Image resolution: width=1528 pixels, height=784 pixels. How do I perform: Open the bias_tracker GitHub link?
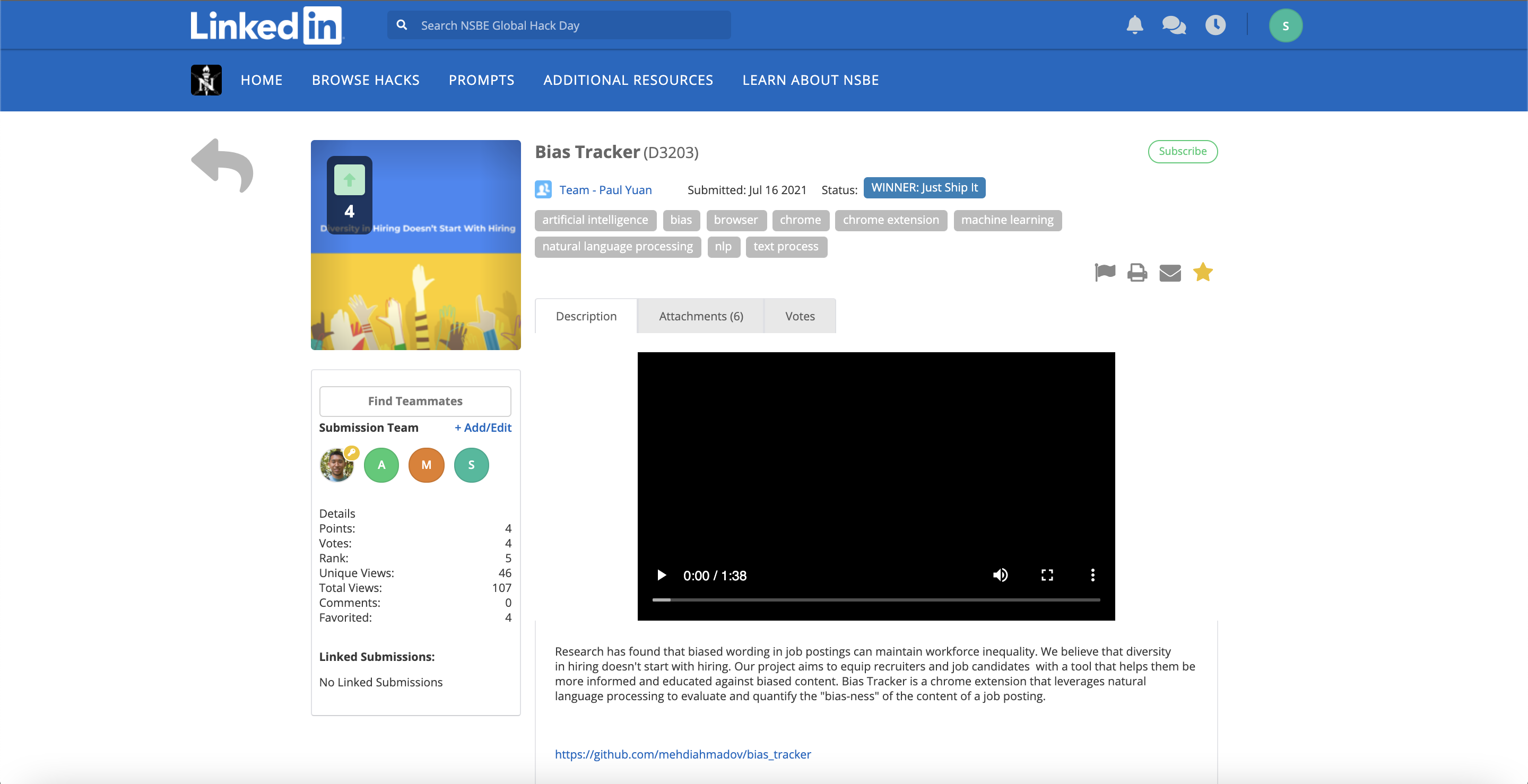coord(683,754)
